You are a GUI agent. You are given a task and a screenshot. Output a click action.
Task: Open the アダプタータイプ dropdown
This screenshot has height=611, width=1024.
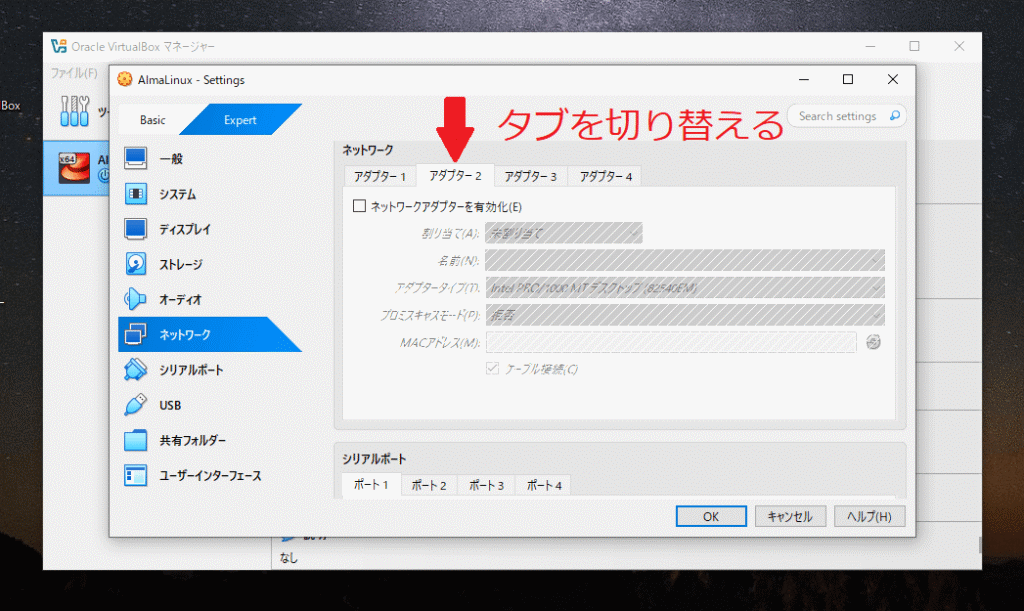[x=685, y=287]
